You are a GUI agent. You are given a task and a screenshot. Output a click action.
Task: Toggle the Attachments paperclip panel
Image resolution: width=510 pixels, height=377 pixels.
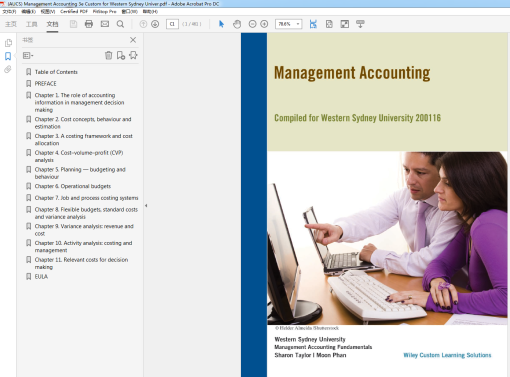pyautogui.click(x=8, y=69)
